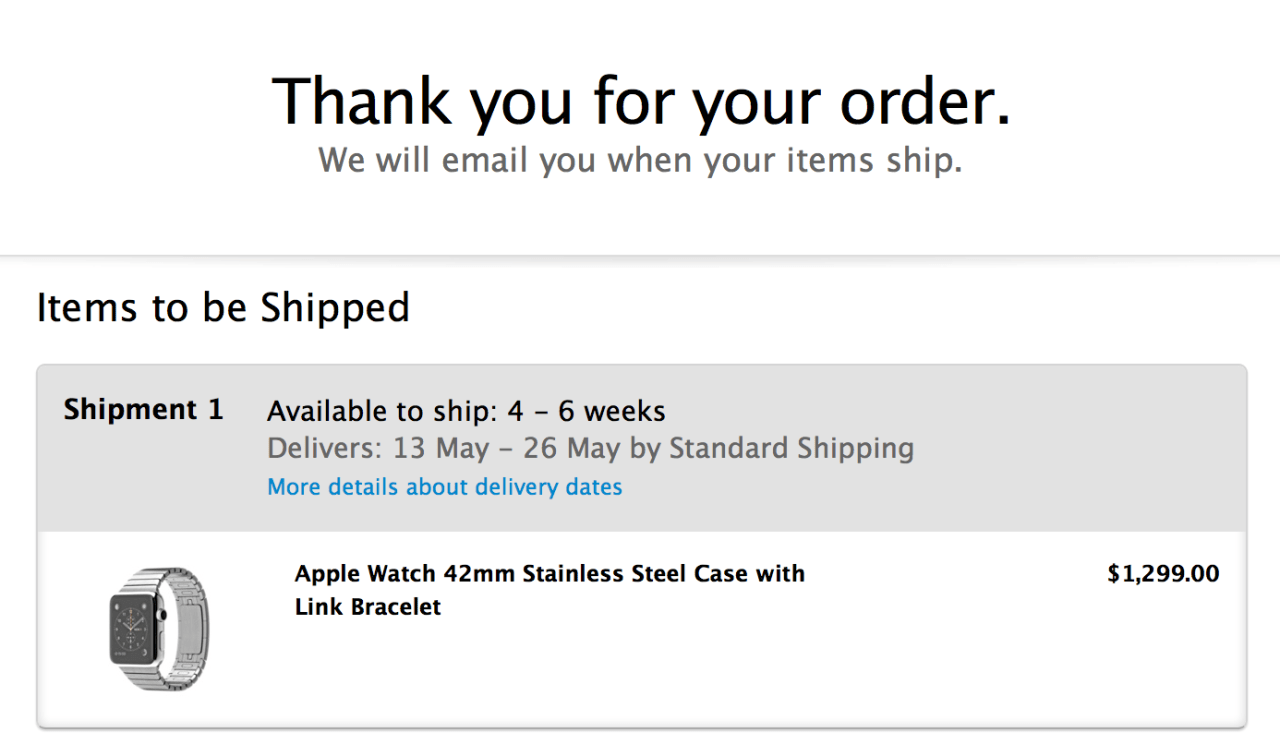Image resolution: width=1280 pixels, height=744 pixels.
Task: Click the word "order" in the main heading
Action: [x=923, y=101]
